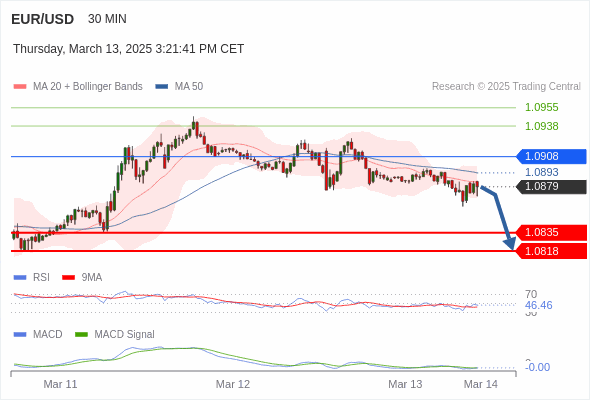590x400 pixels.
Task: Click the last candlestick at current price
Action: click(x=477, y=188)
